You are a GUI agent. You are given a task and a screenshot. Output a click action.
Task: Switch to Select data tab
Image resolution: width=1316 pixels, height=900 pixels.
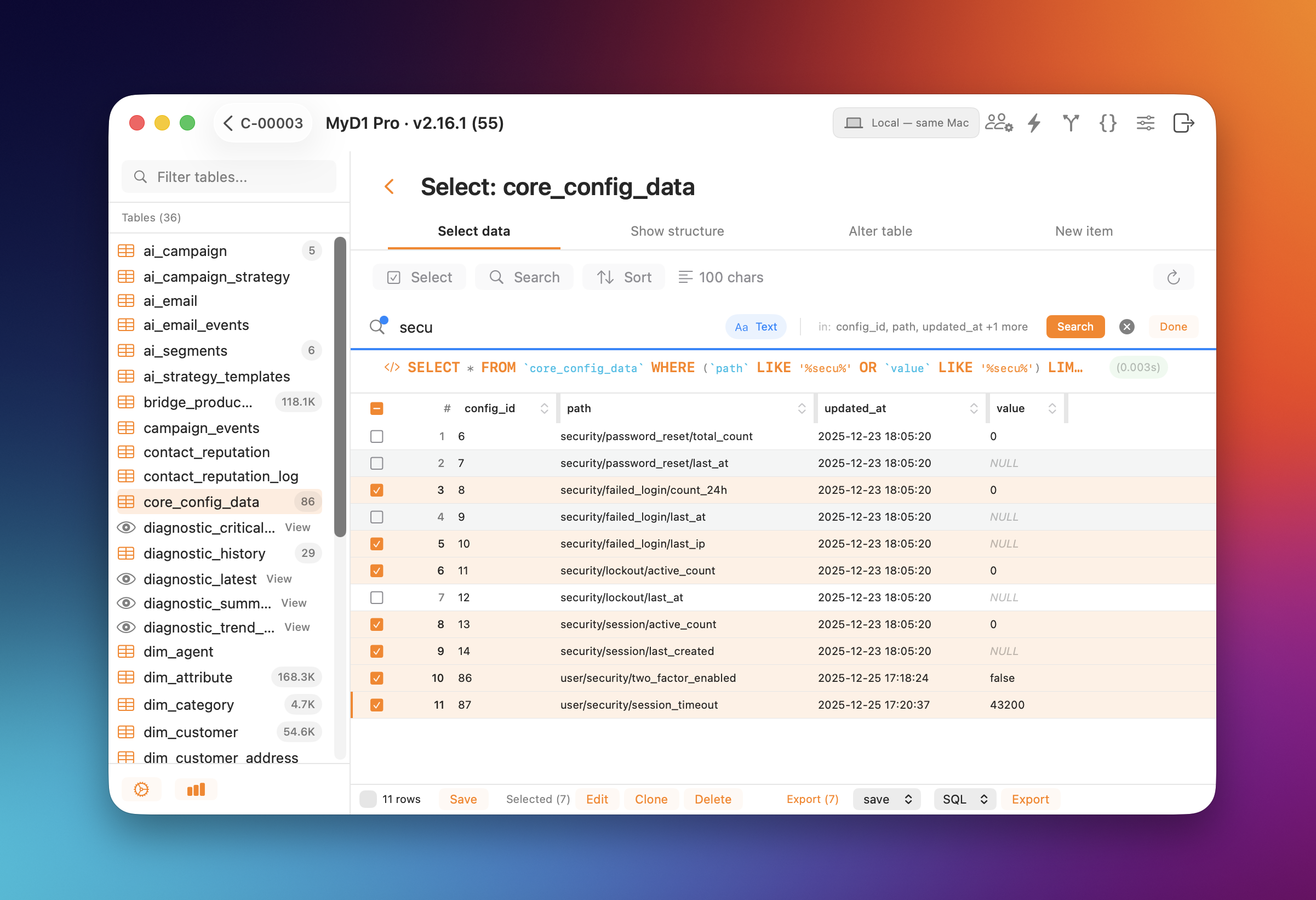(474, 231)
